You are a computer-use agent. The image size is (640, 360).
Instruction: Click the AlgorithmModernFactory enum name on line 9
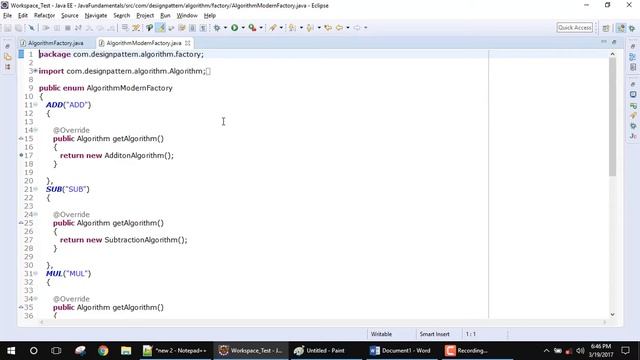129,88
